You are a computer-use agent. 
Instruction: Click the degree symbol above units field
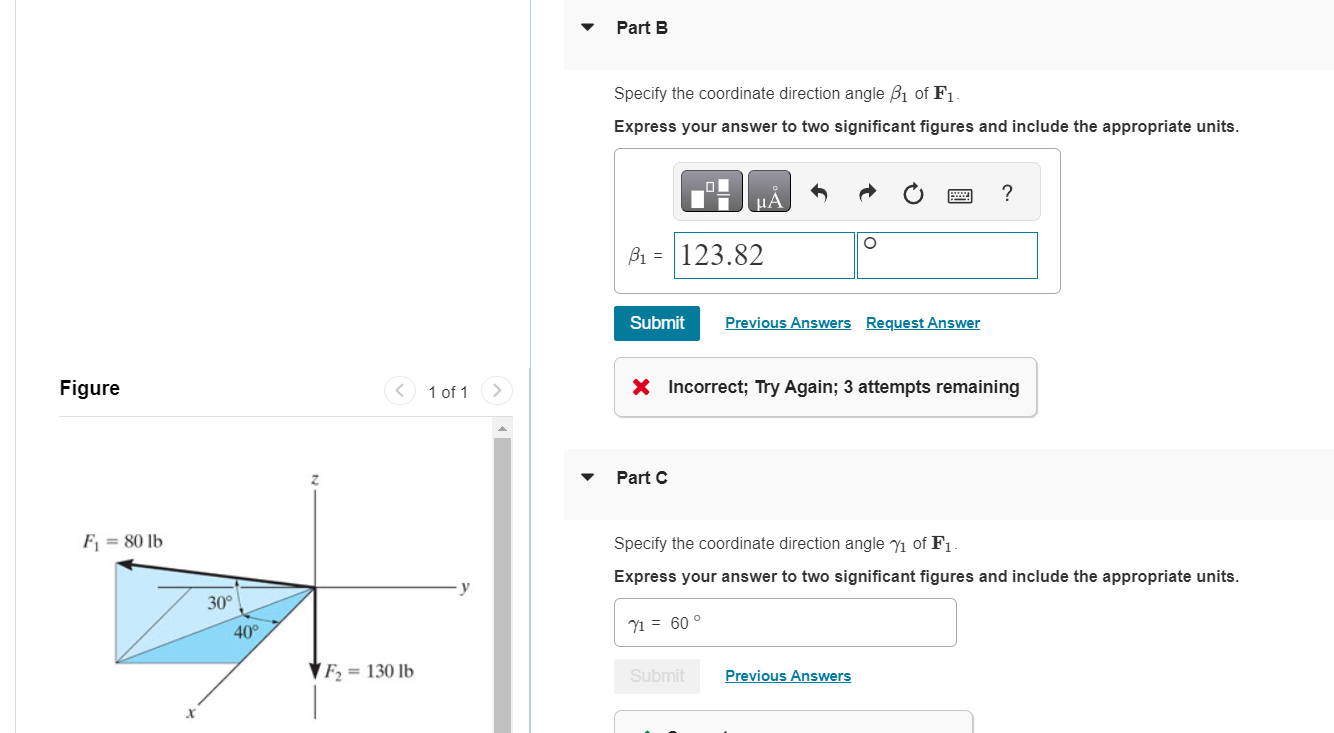[869, 242]
